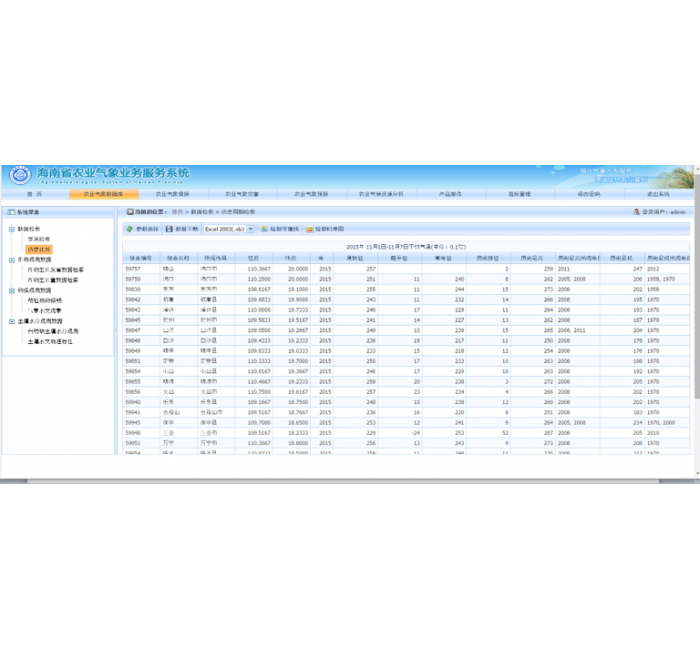
Task: Open the Excel 2003(.xls) format dropdown
Action: (x=250, y=229)
